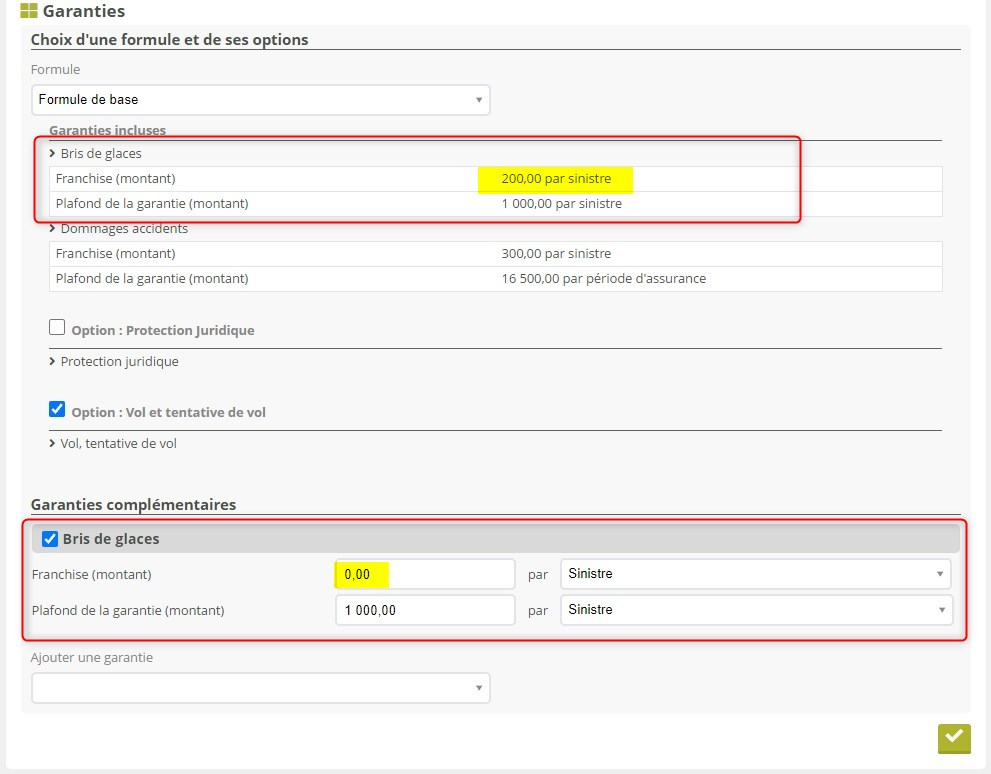Uncheck Option Vol et tentative de vol
The height and width of the screenshot is (774, 991).
(x=57, y=410)
